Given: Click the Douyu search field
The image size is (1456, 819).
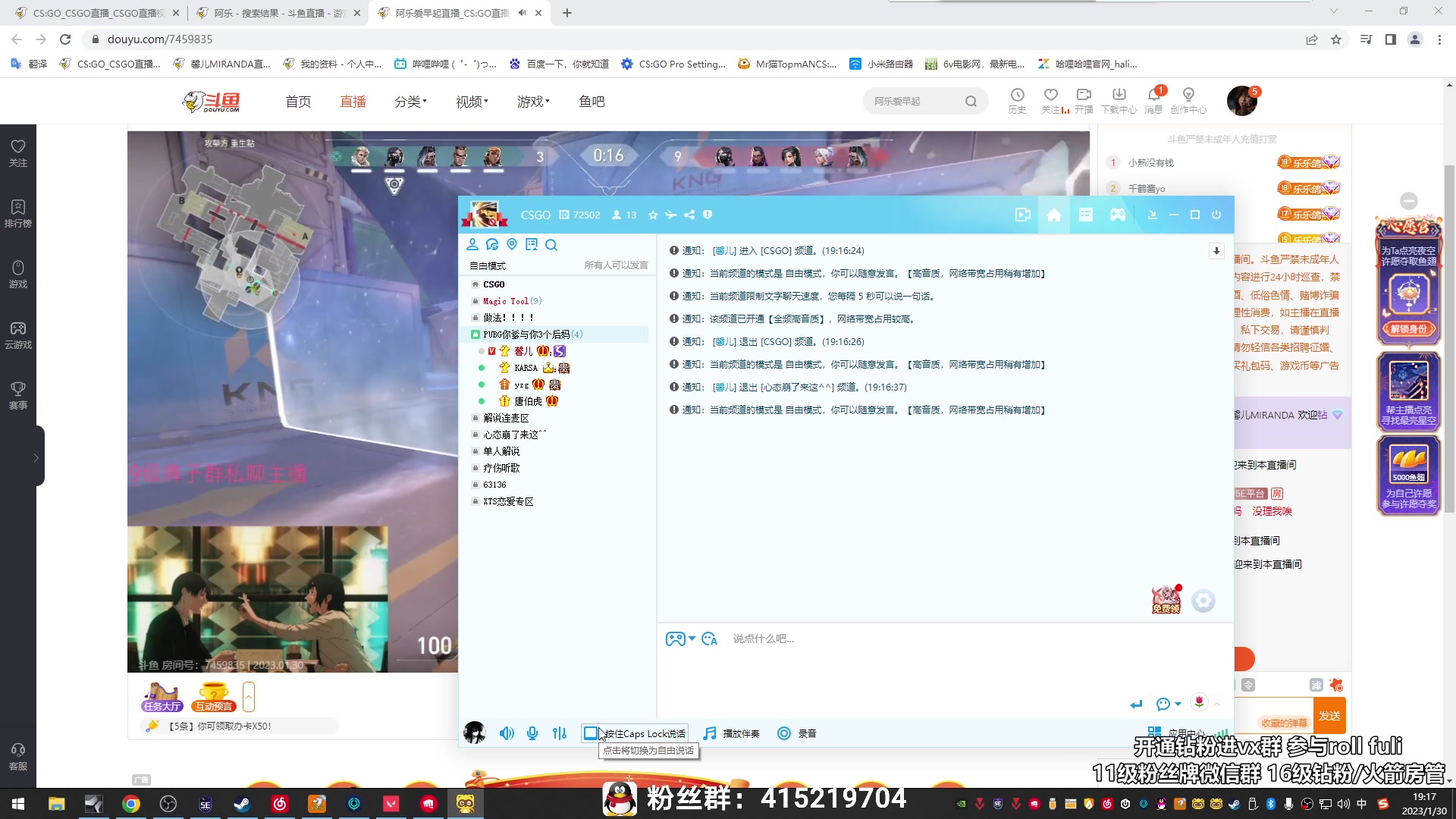Looking at the screenshot, I should (x=914, y=102).
